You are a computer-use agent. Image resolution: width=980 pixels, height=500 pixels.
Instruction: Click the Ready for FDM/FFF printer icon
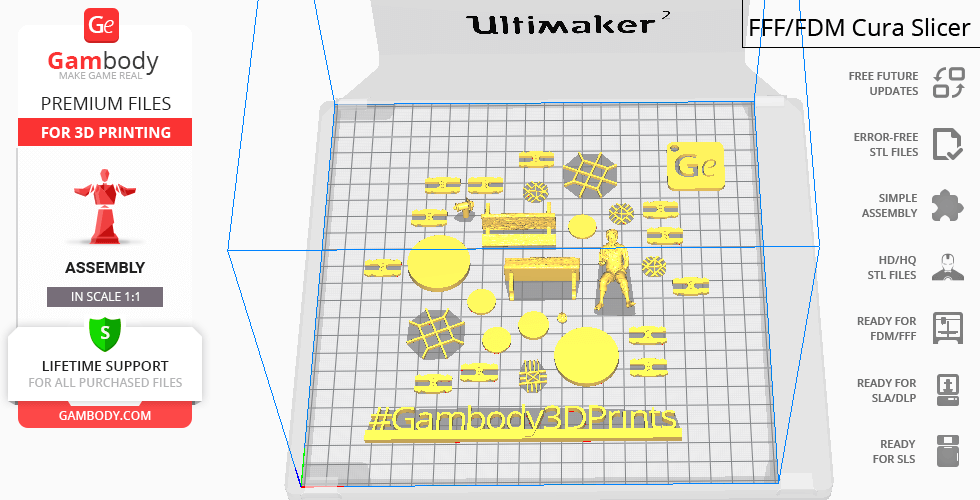947,328
